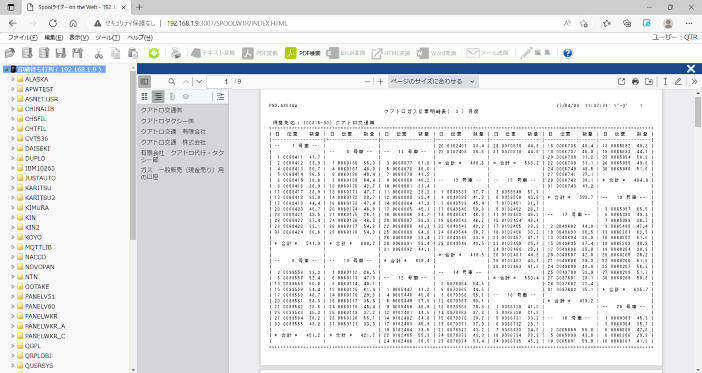Show document outline view in sidebar

[158, 96]
